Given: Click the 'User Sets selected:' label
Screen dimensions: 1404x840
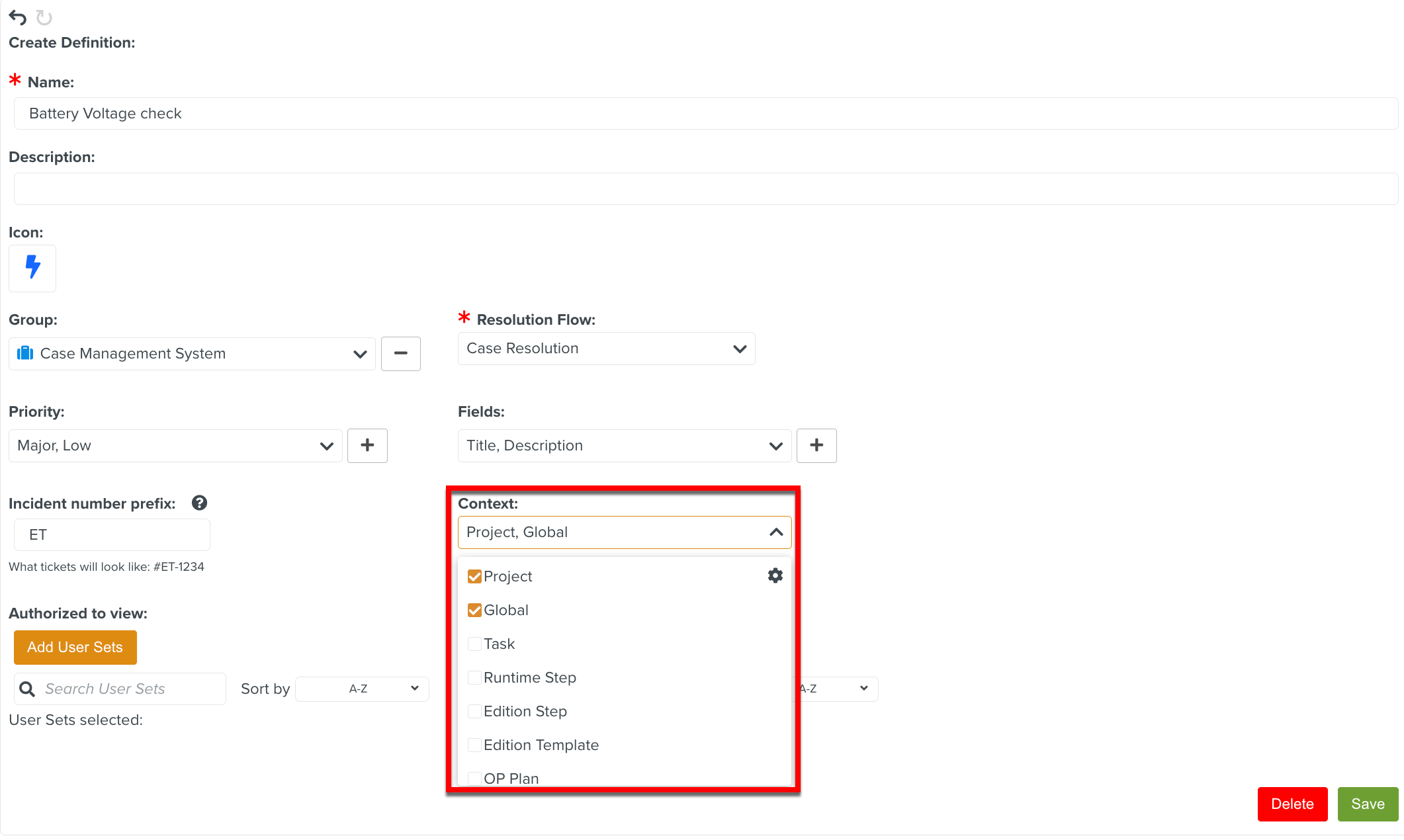Looking at the screenshot, I should [x=75, y=720].
